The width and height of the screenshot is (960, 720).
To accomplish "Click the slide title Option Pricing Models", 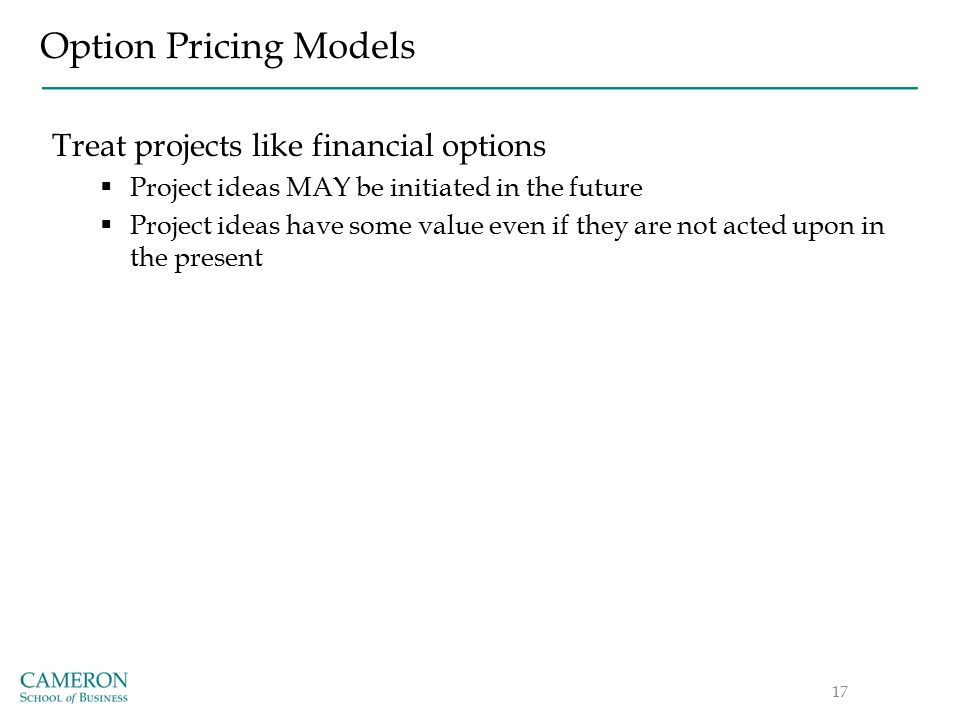I will click(227, 47).
